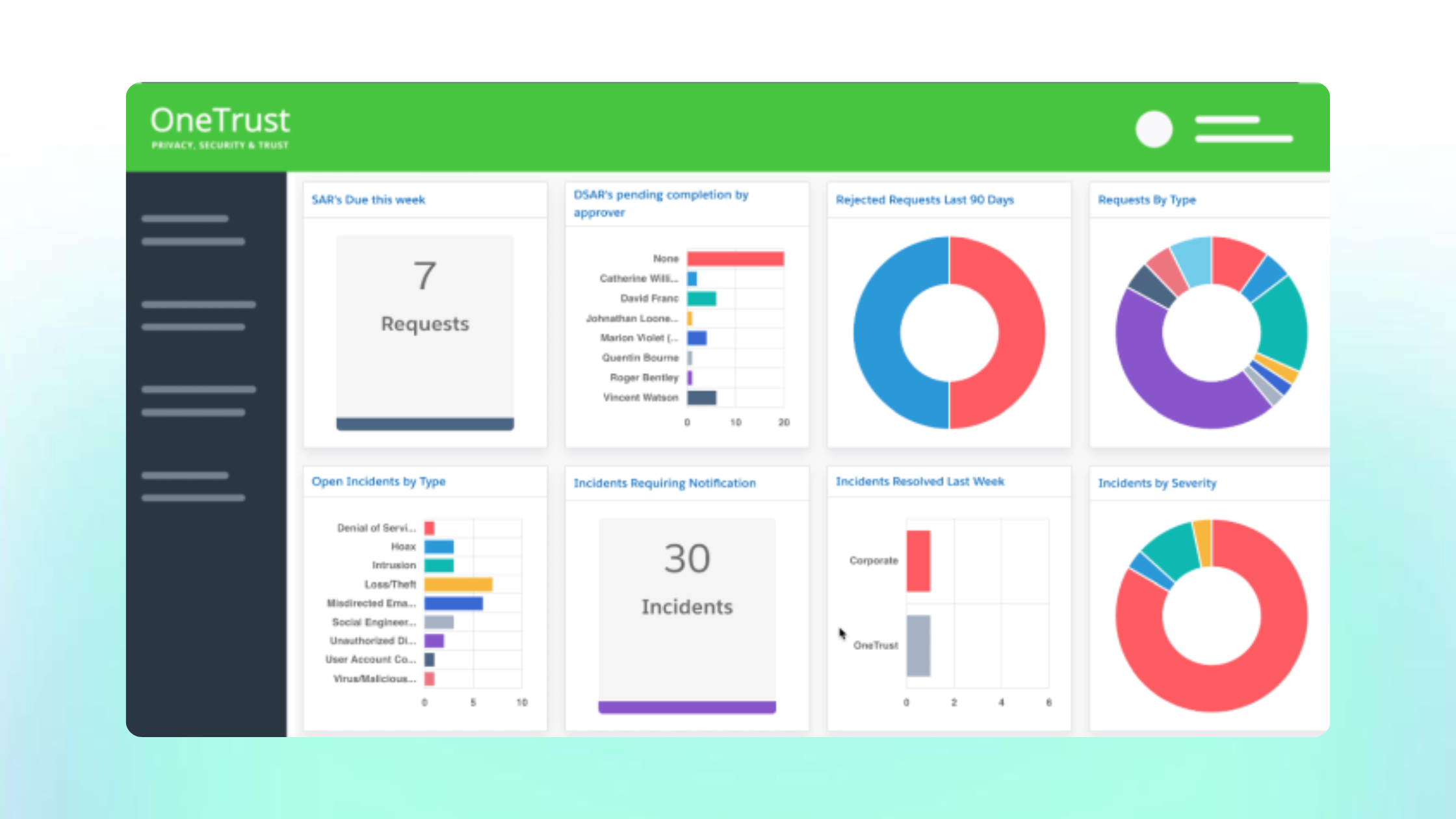Click the 'Virus/Malicious...' incident label
Viewport: 1456px width, 819px height.
tap(374, 679)
